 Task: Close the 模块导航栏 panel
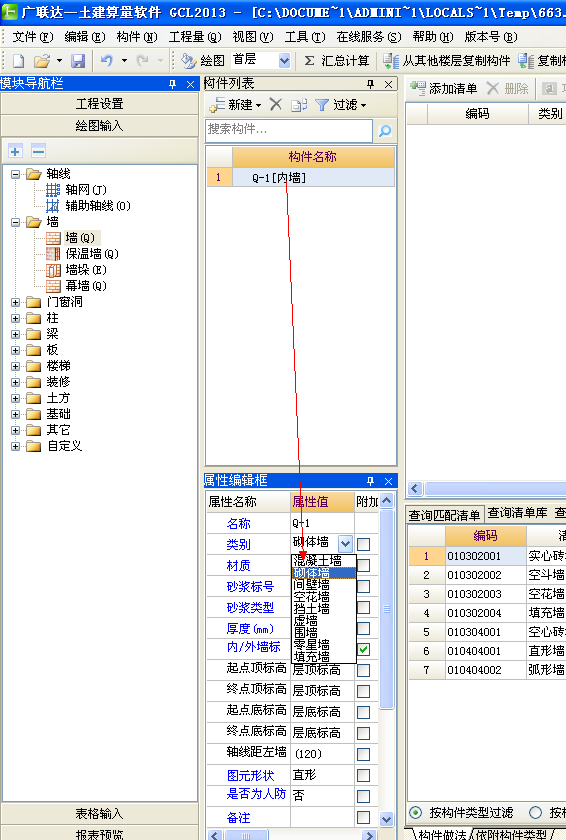(x=190, y=84)
